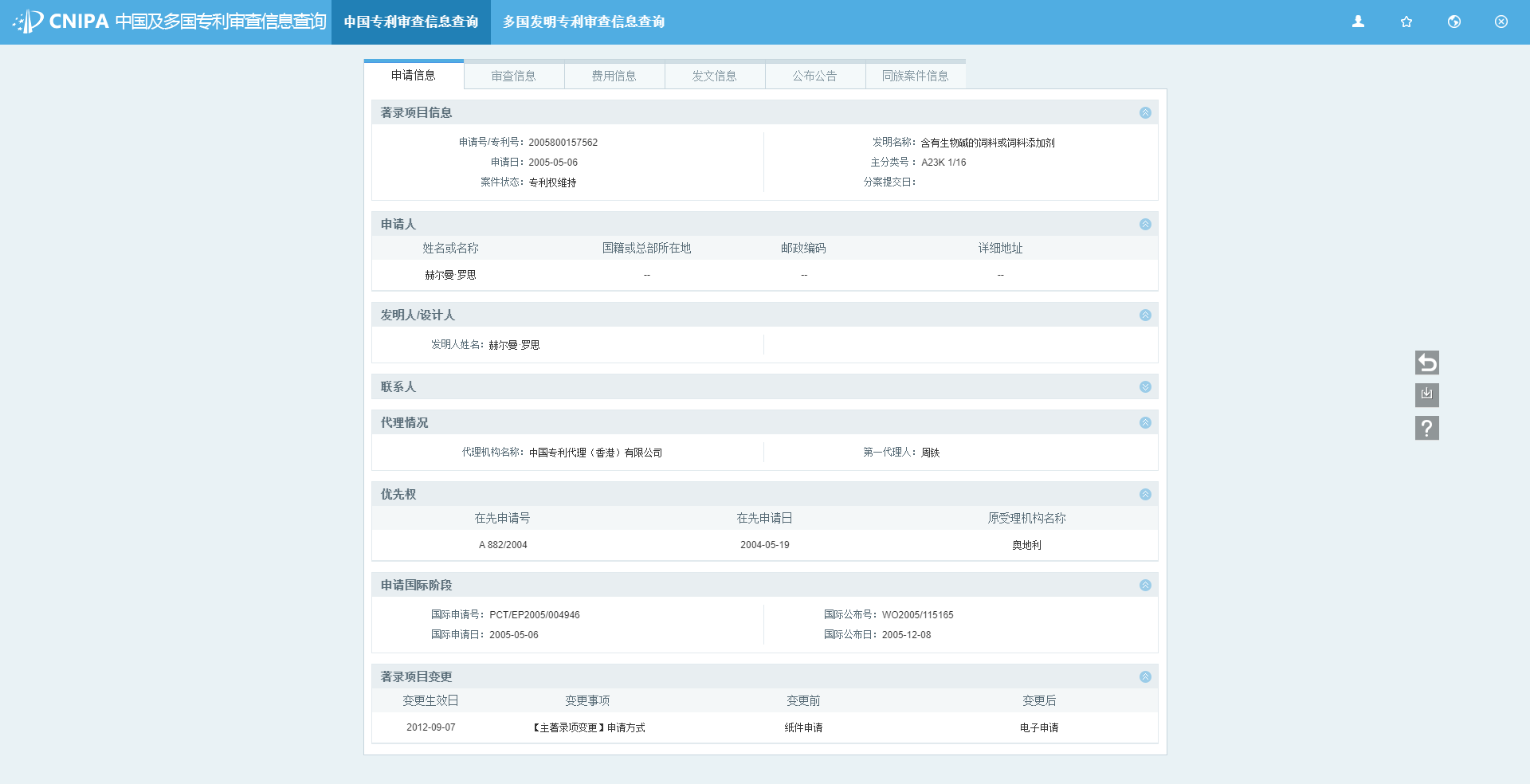Collapse the 著录项目信息 section

1144,112
